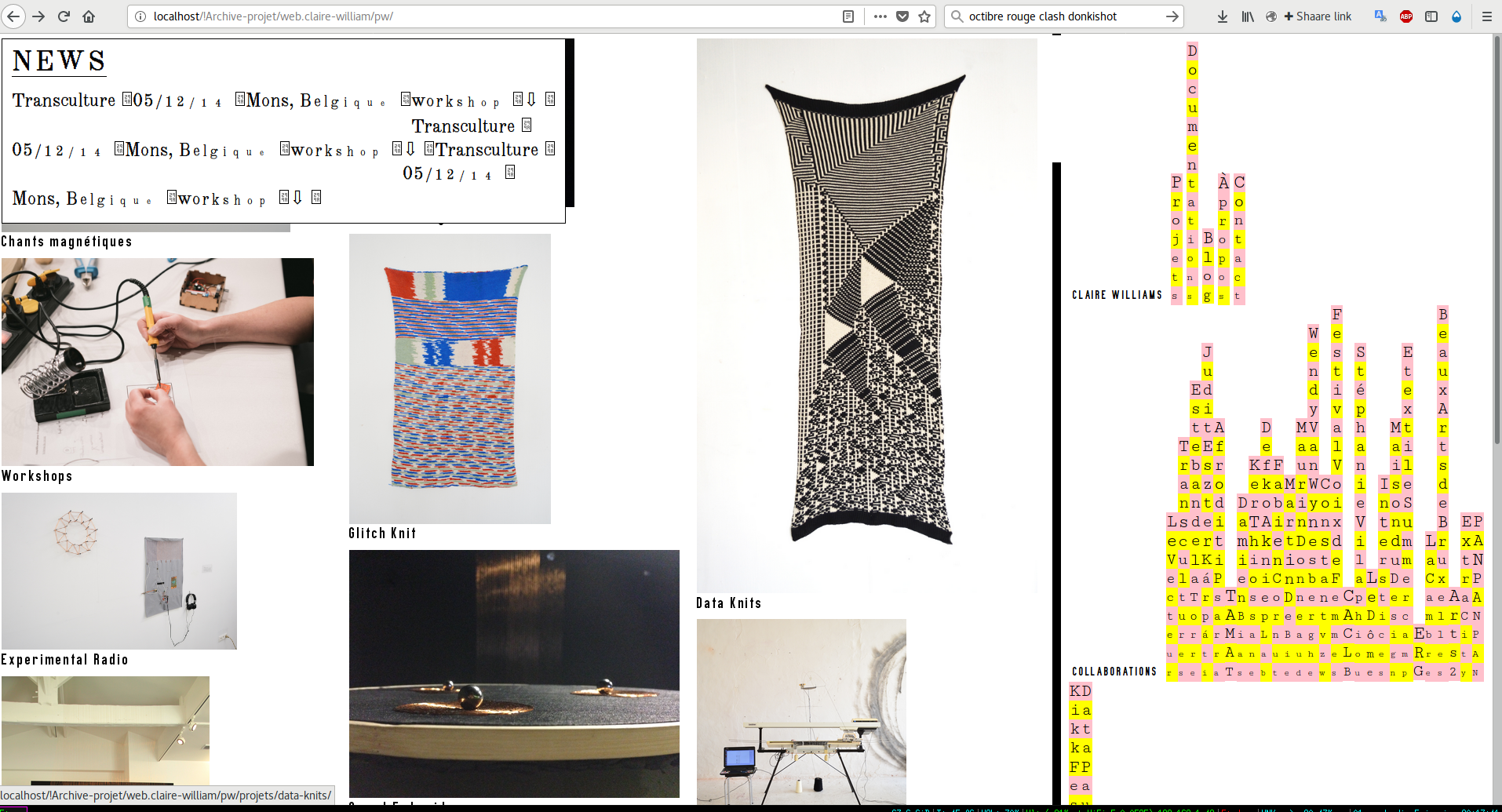Screen dimensions: 1502x812
Task: Click the Shaare link toolbar button
Action: [1318, 16]
